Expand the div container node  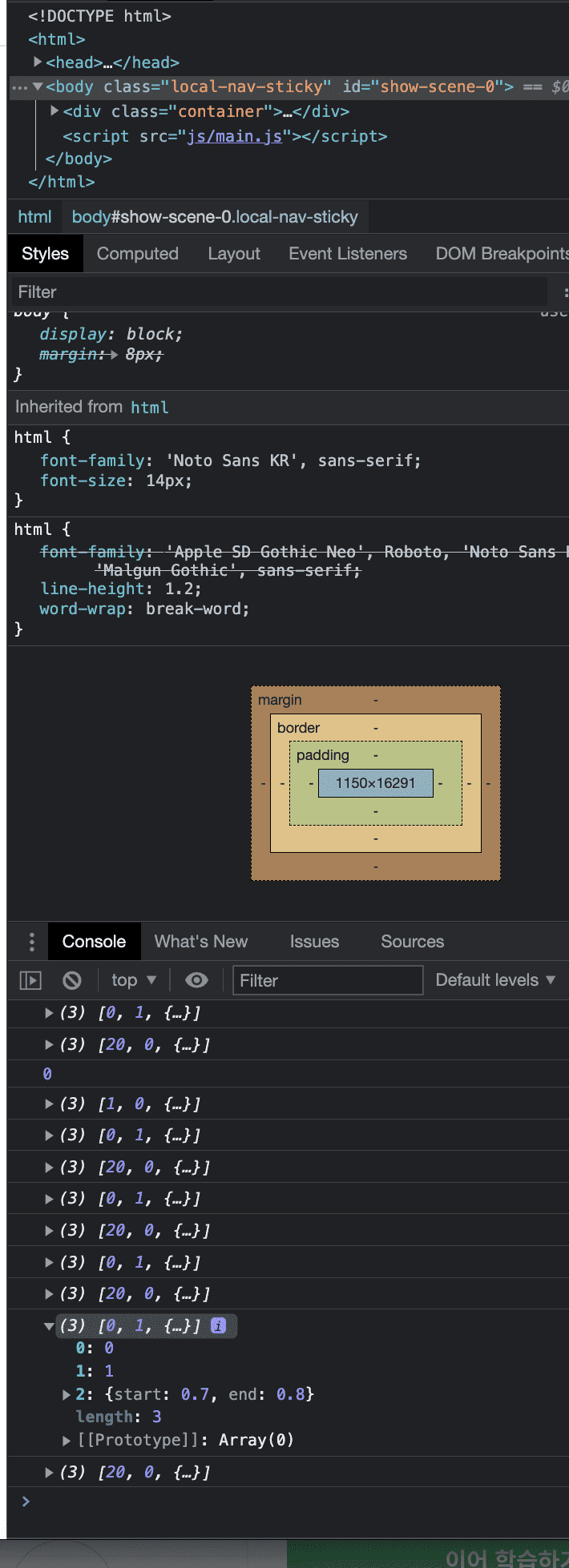pyautogui.click(x=54, y=111)
